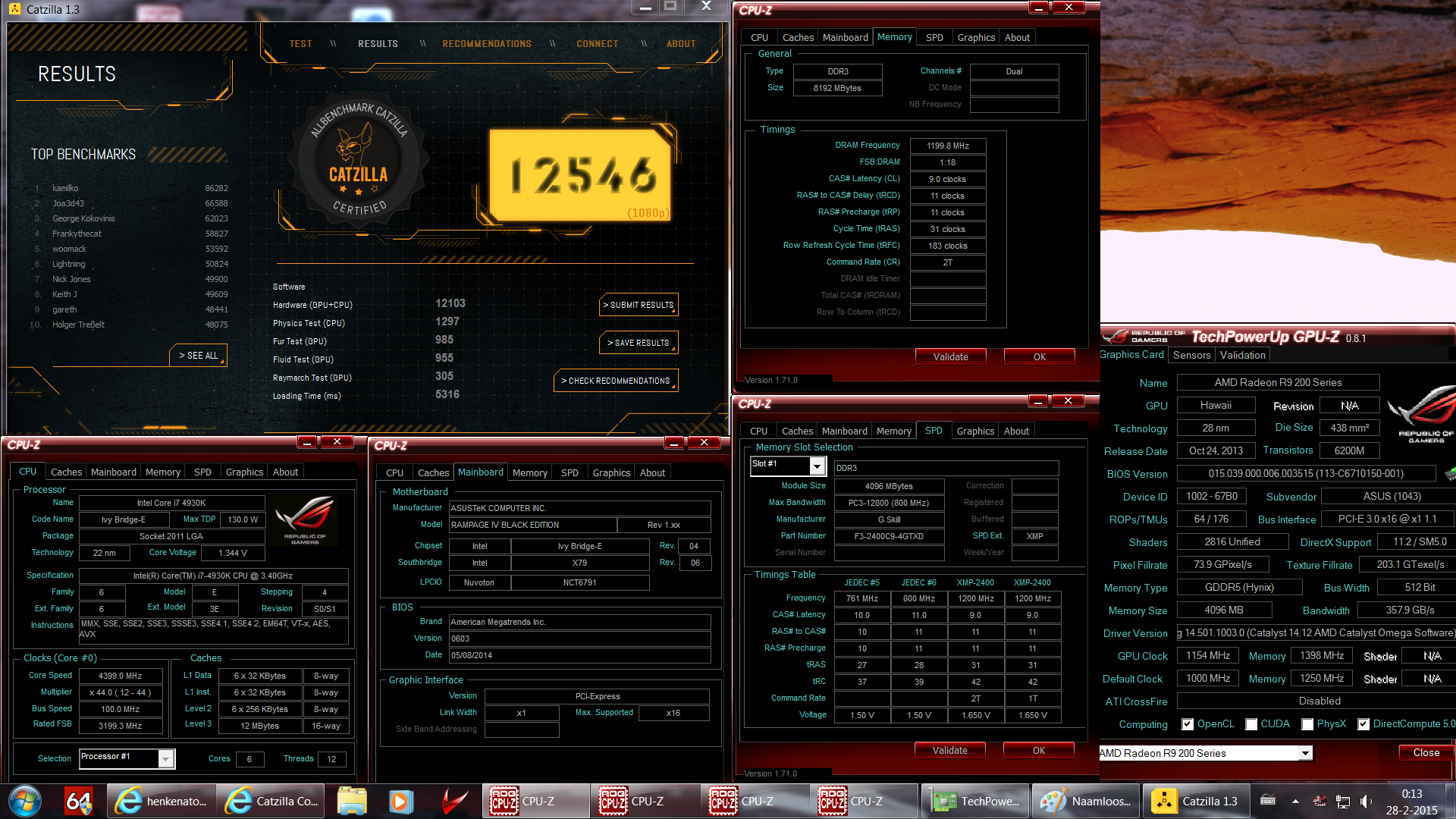
Task: Click SAVE RESULTS in Catzilla
Action: 639,343
